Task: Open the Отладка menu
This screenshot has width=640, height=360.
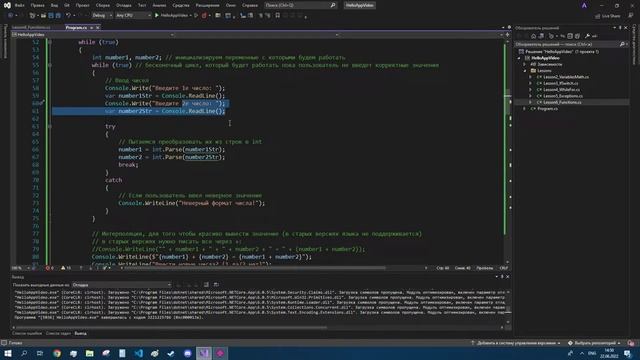Action: [x=123, y=5]
